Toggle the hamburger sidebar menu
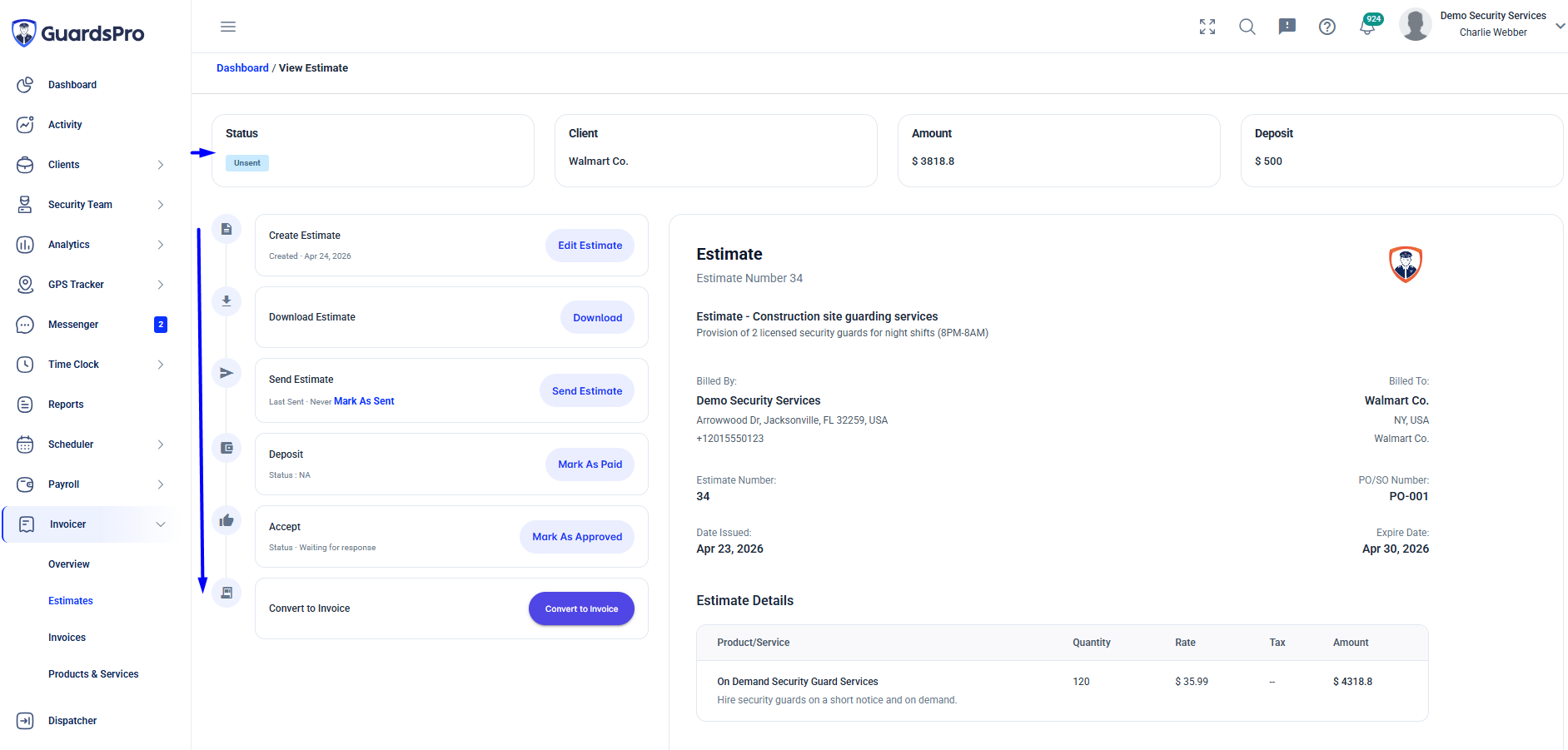The height and width of the screenshot is (750, 1568). click(x=228, y=27)
